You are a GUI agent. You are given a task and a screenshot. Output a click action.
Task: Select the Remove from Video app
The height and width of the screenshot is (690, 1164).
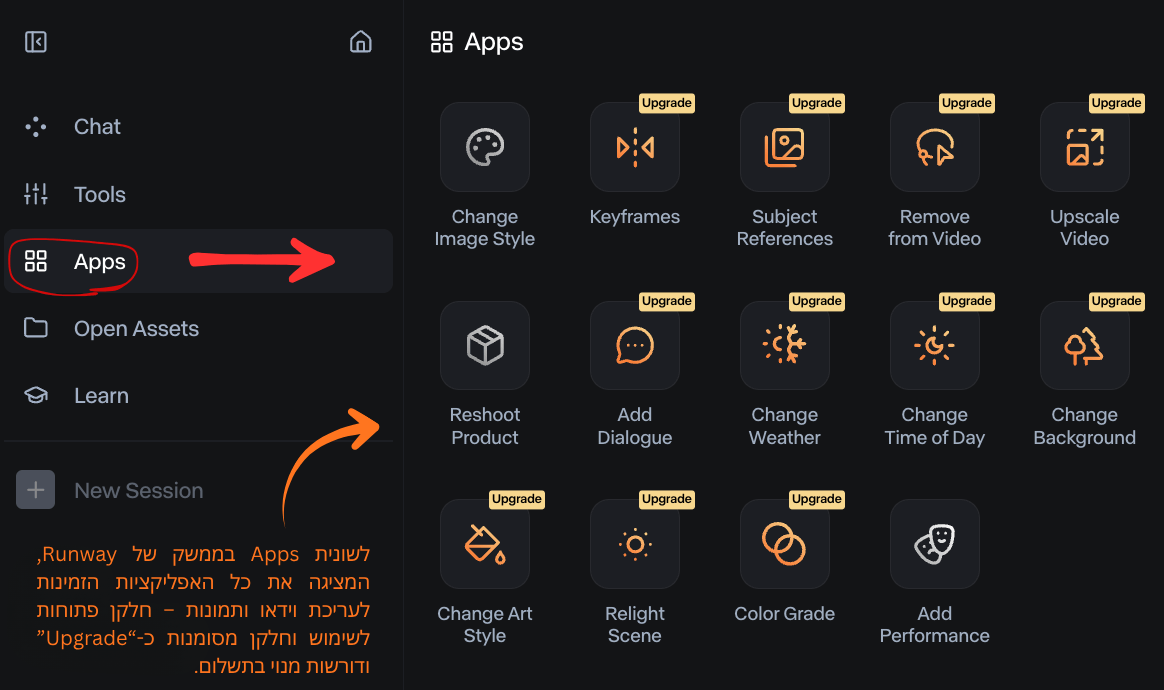pos(935,147)
